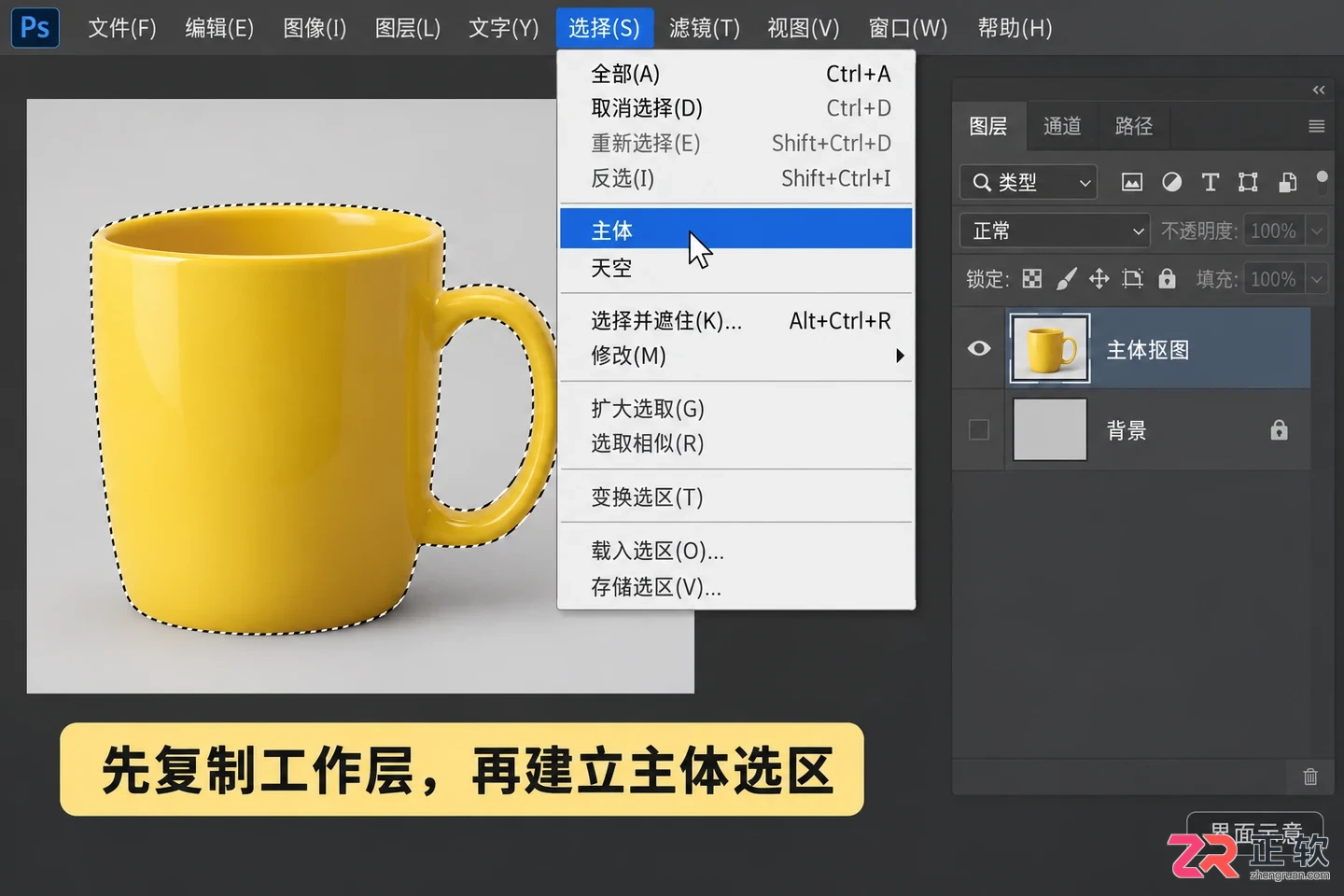Click the fill 100% value field

(1275, 279)
